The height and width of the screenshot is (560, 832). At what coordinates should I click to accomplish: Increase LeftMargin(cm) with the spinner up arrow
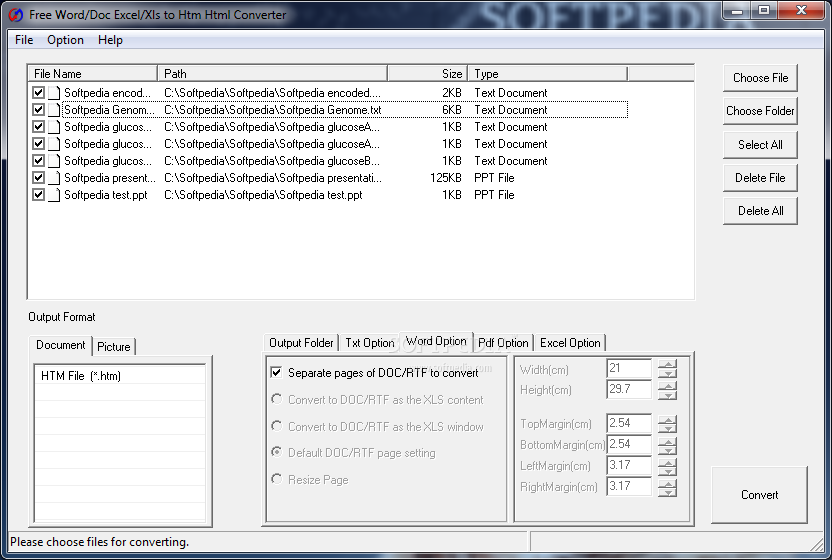668,461
